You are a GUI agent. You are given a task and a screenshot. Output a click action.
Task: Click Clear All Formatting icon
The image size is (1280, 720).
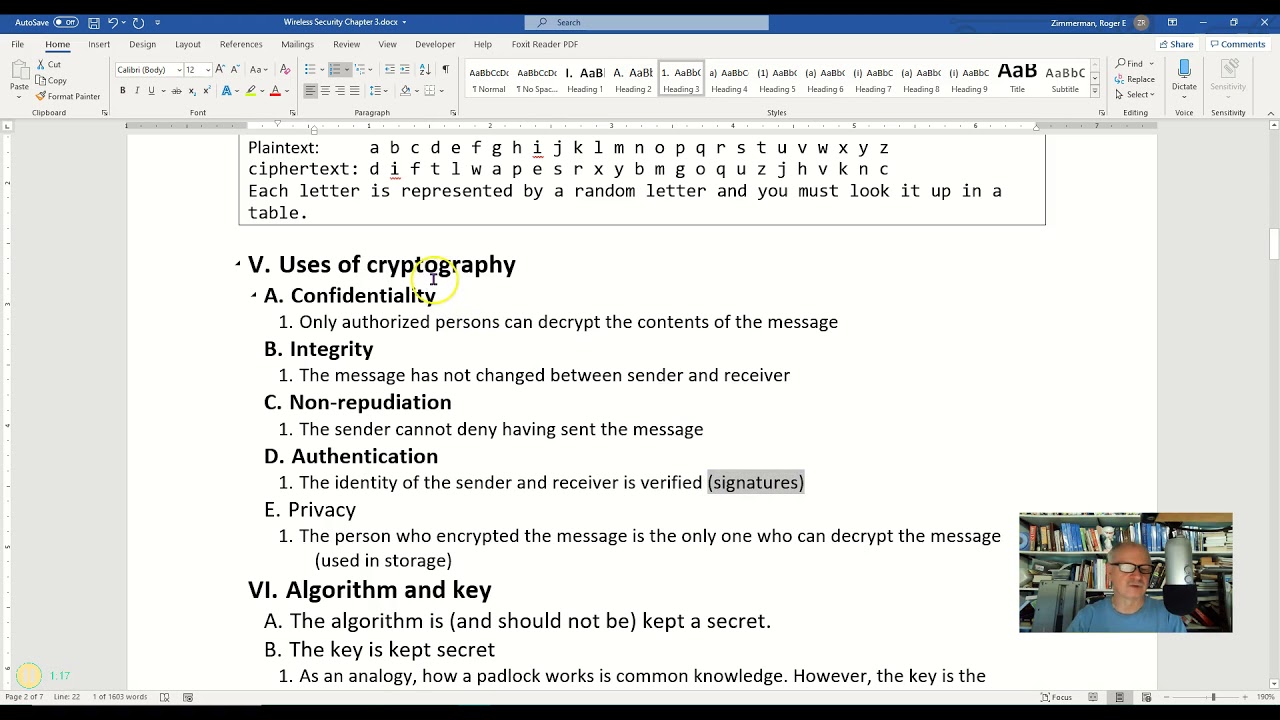pyautogui.click(x=285, y=70)
